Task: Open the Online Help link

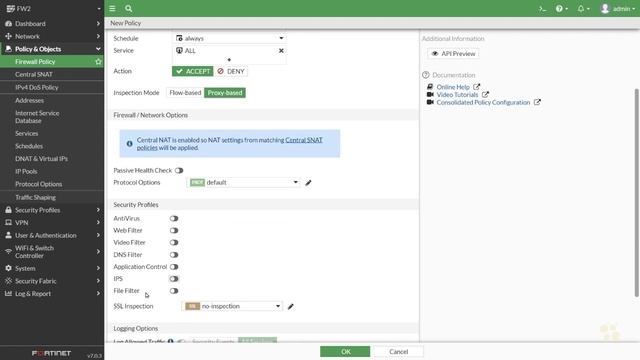Action: click(453, 87)
